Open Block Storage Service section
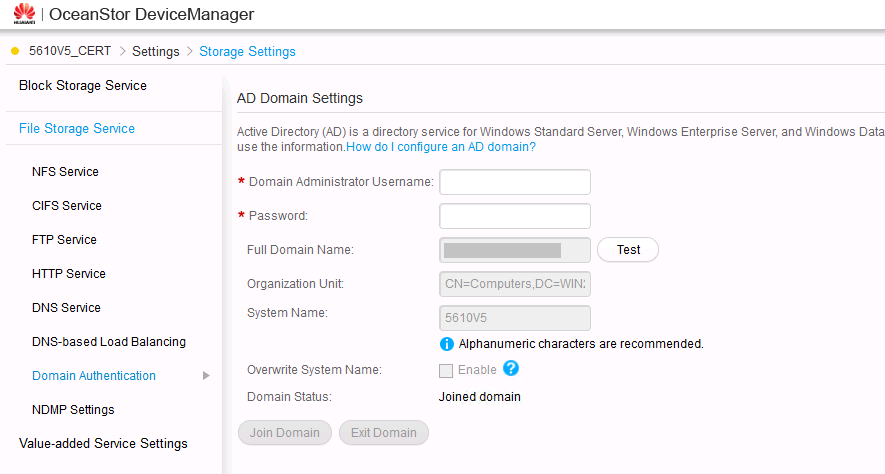The width and height of the screenshot is (885, 474). (x=83, y=86)
